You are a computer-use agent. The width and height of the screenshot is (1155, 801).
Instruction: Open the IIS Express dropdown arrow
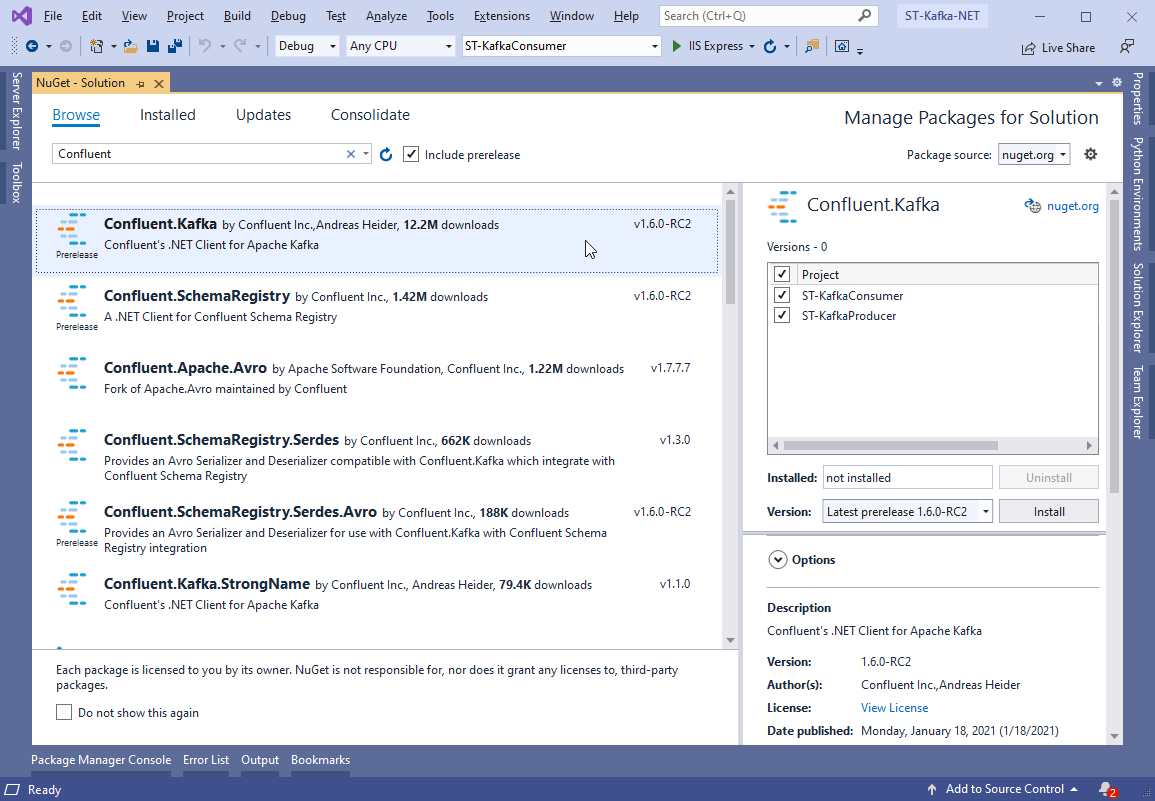[752, 46]
